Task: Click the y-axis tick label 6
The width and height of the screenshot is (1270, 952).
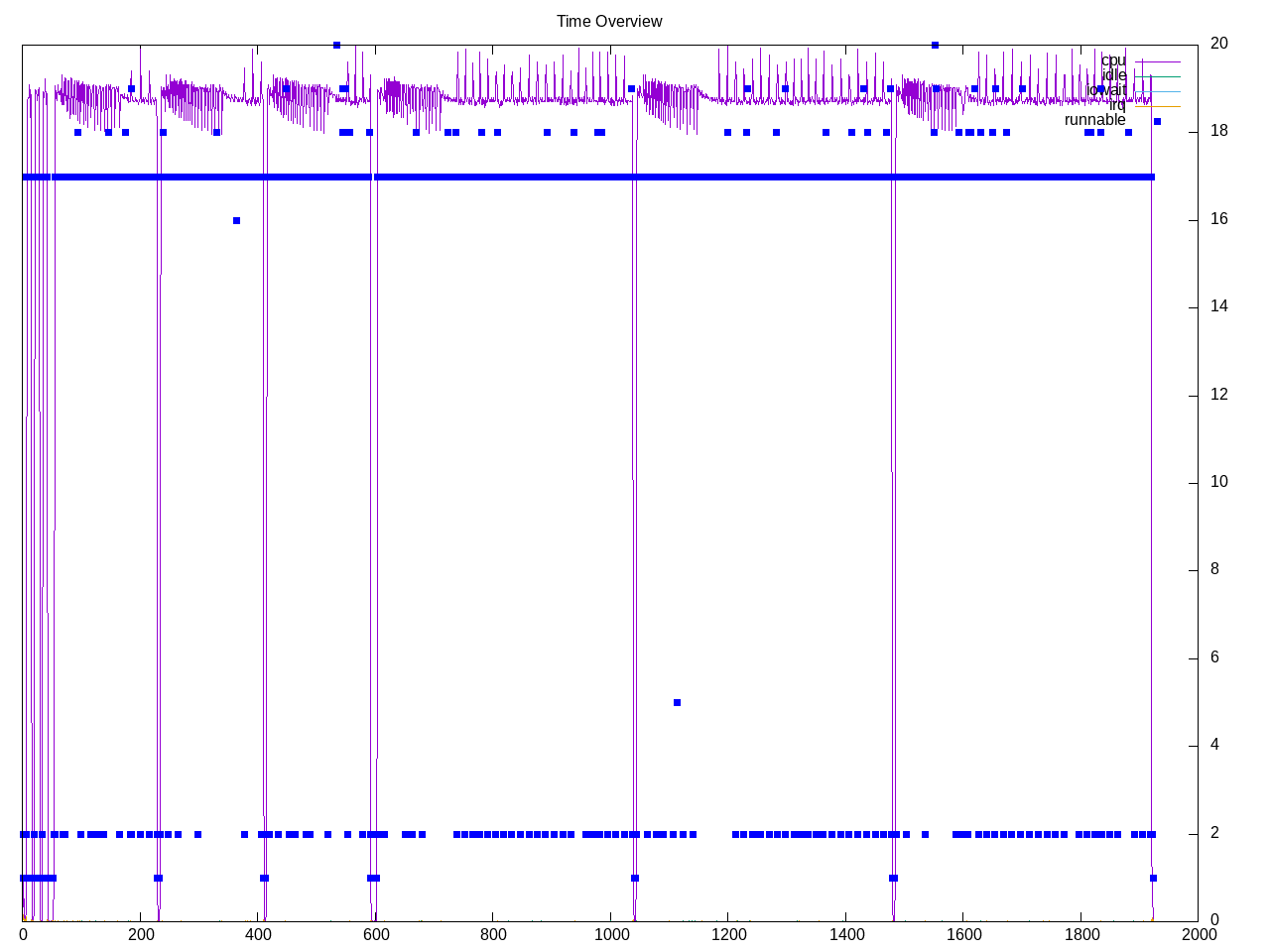Action: 1214,657
